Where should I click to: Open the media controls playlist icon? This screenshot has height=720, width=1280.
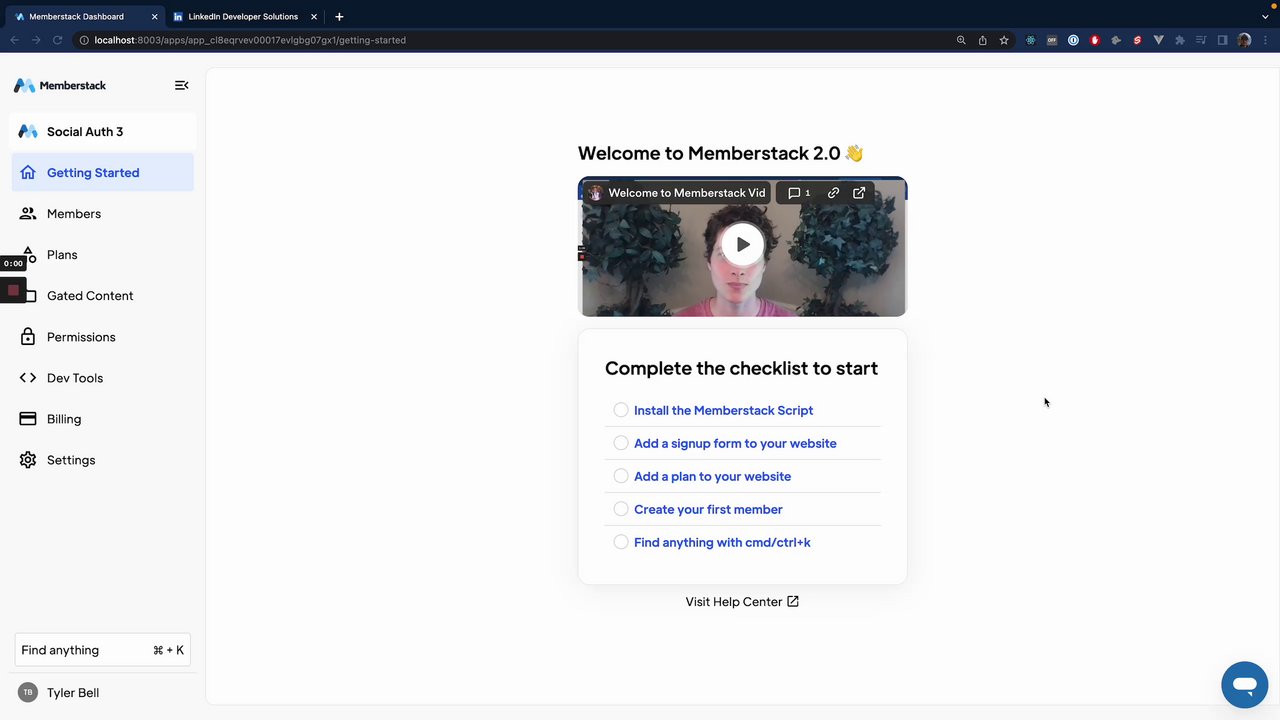[1201, 40]
